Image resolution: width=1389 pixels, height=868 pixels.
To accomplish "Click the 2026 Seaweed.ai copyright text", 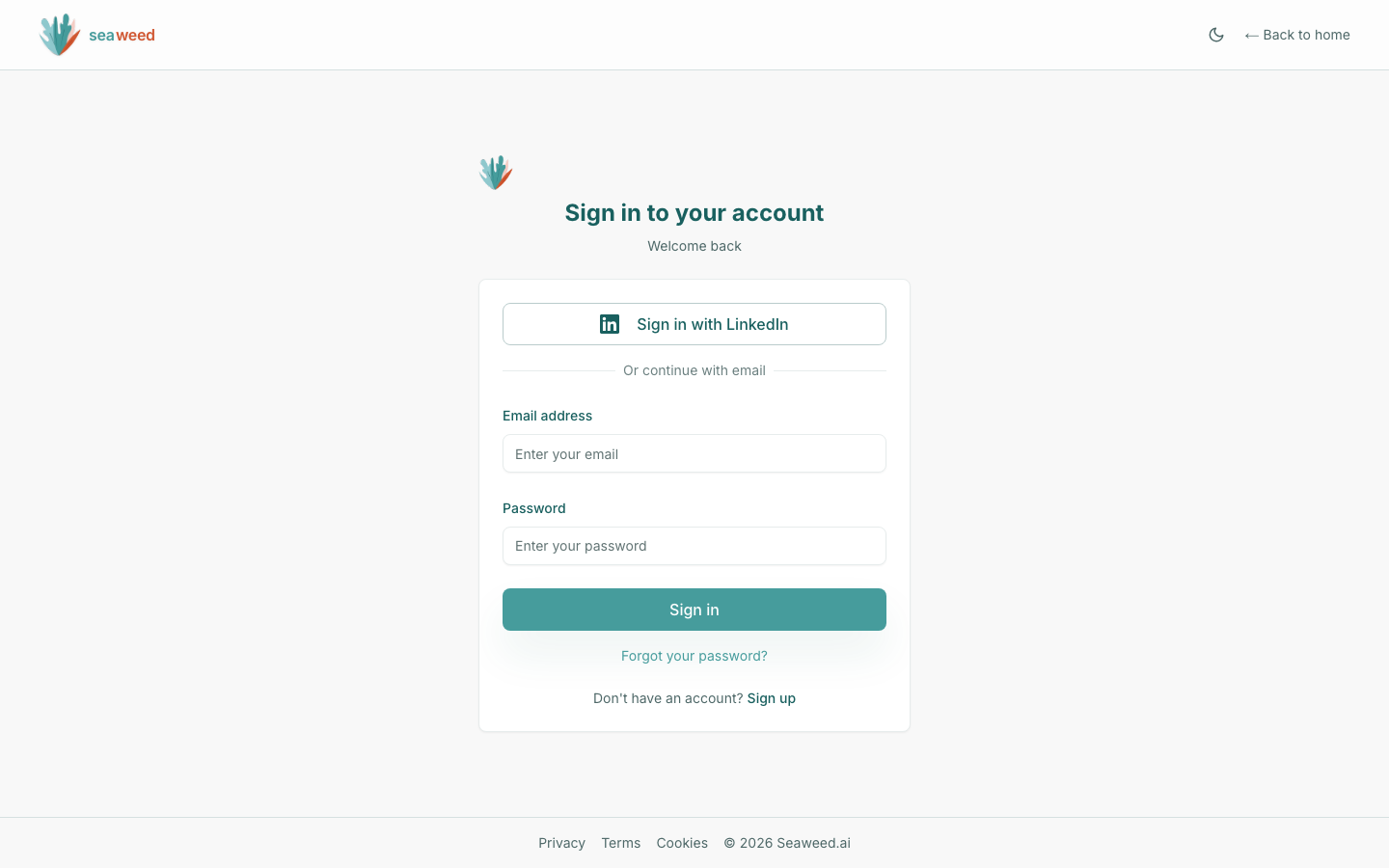I will 787,842.
